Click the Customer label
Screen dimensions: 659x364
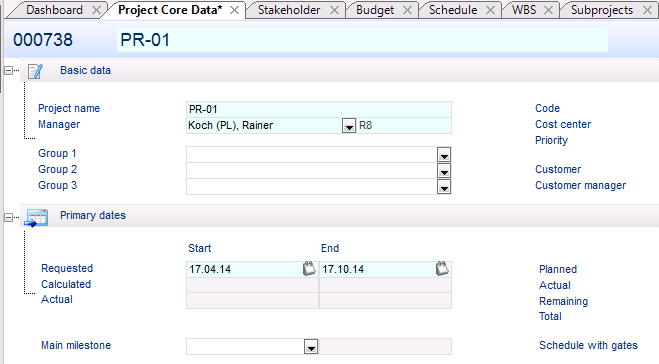[558, 169]
